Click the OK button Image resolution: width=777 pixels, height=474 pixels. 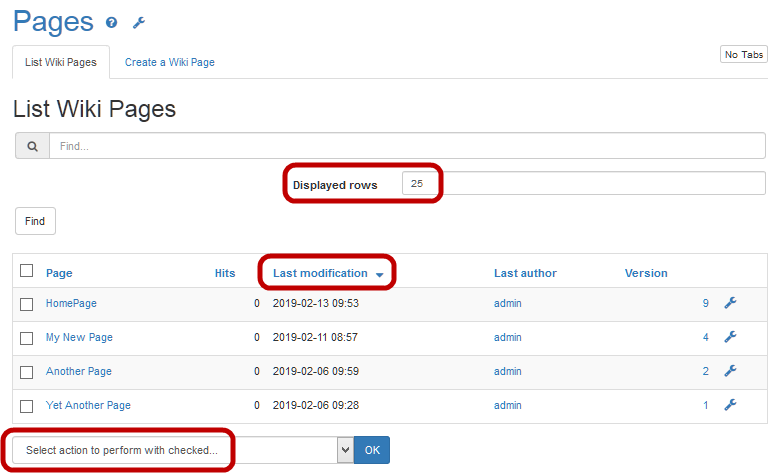click(372, 450)
